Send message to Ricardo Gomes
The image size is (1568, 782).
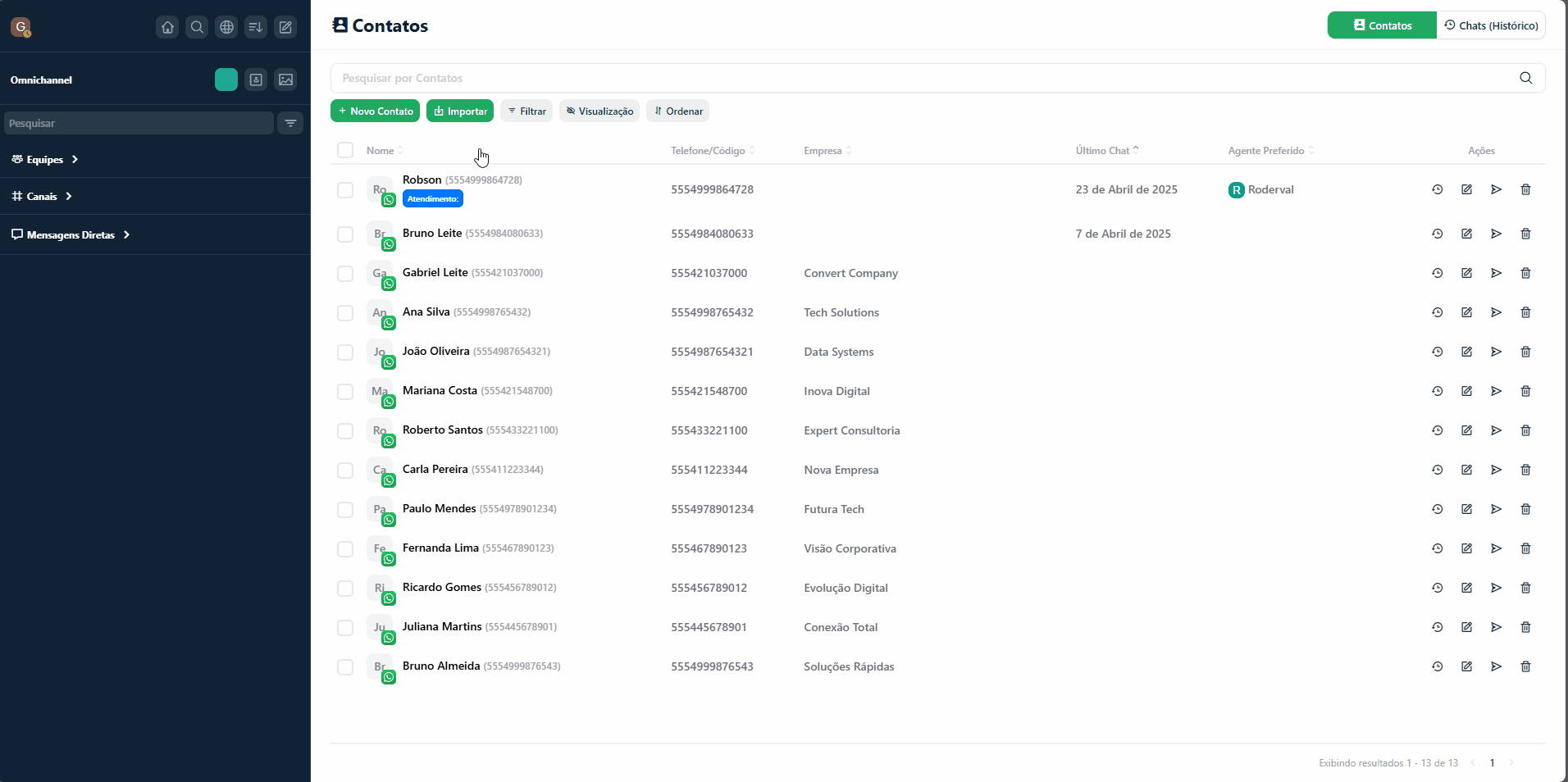tap(1496, 588)
